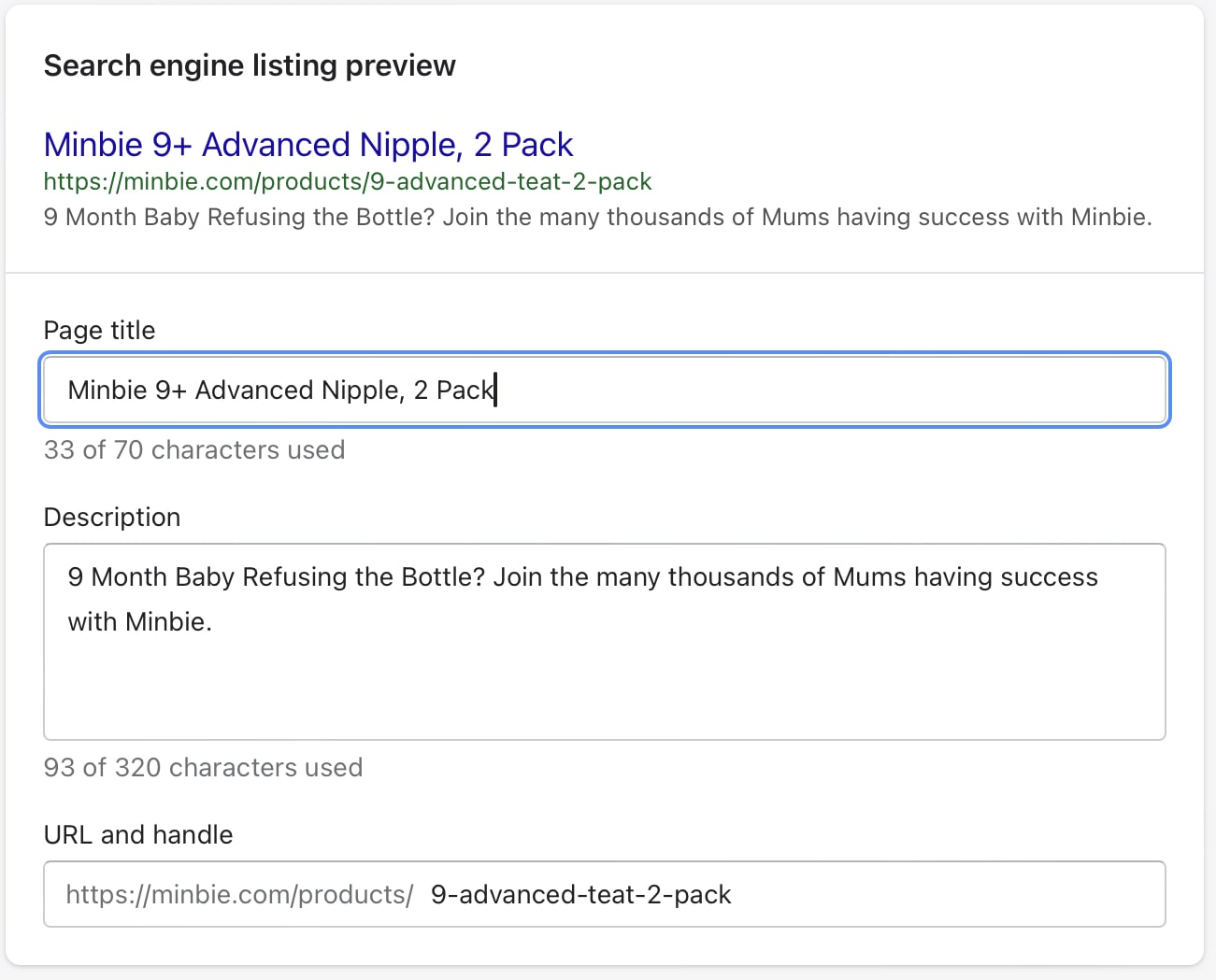The height and width of the screenshot is (980, 1216).
Task: Click the URL and handle label
Action: 137,834
